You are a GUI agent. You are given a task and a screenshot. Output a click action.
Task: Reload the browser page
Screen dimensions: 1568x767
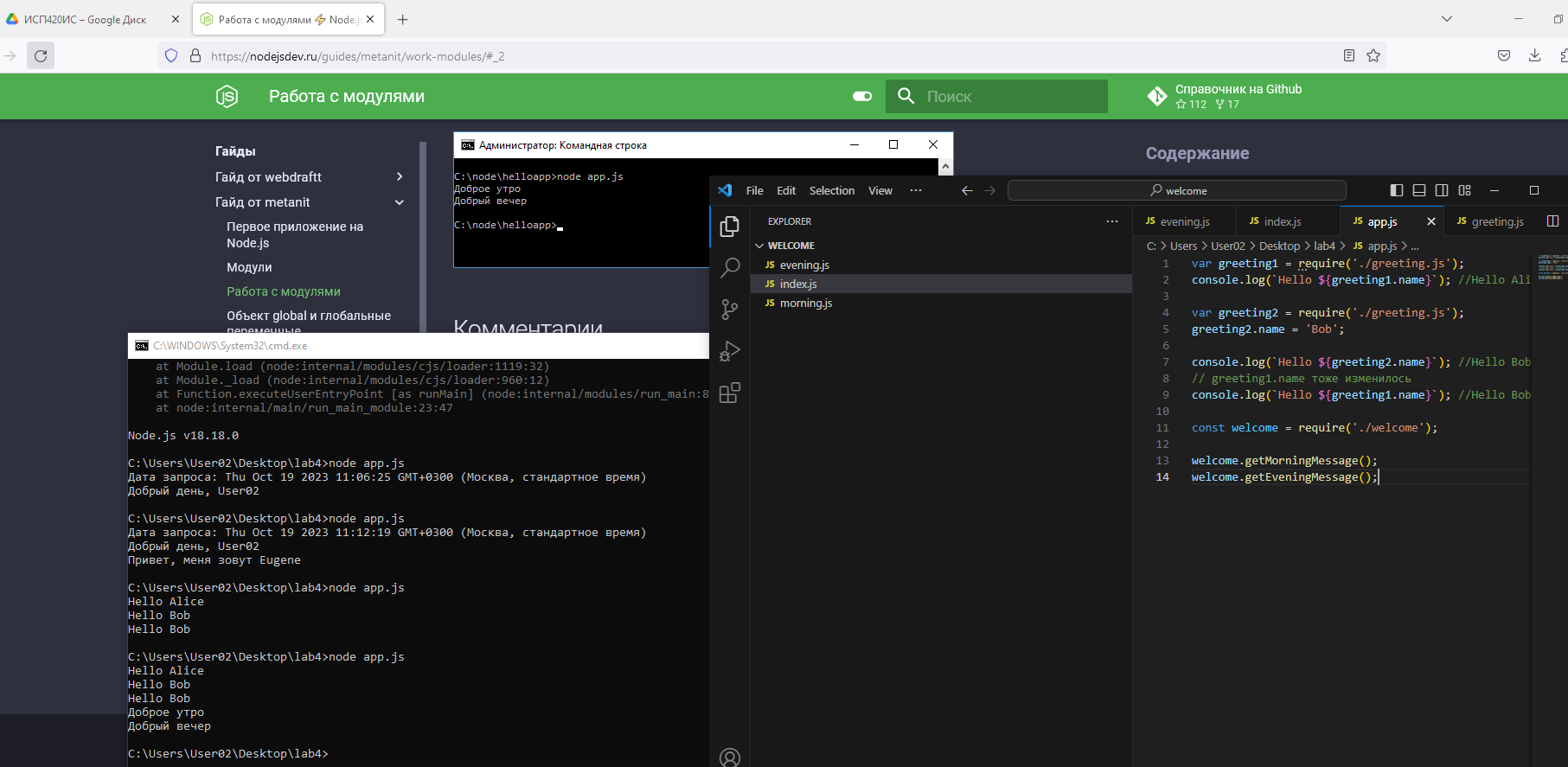(41, 55)
